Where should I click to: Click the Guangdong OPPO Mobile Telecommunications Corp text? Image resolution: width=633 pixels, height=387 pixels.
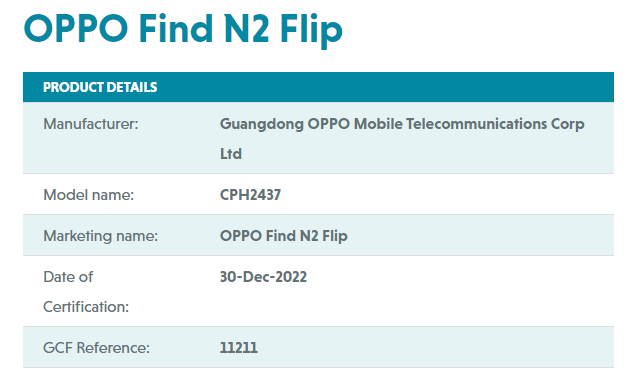point(402,124)
